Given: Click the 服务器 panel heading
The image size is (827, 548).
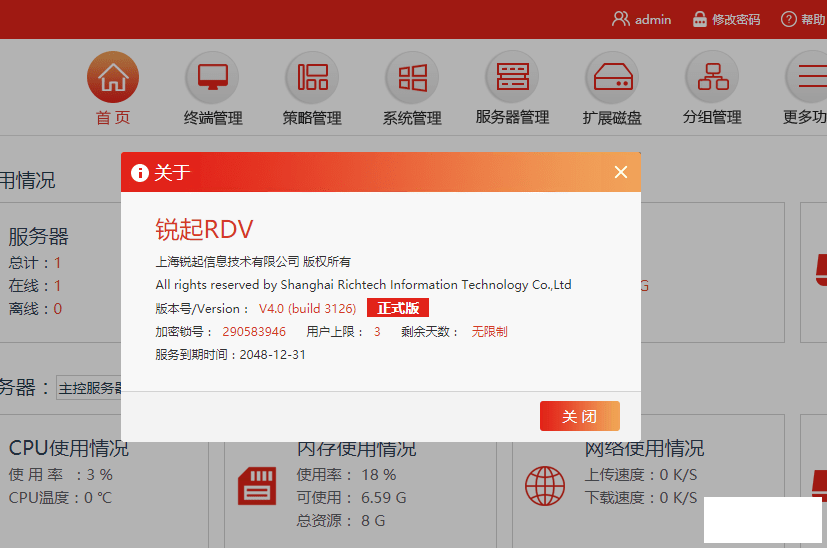Looking at the screenshot, I should pyautogui.click(x=39, y=237).
